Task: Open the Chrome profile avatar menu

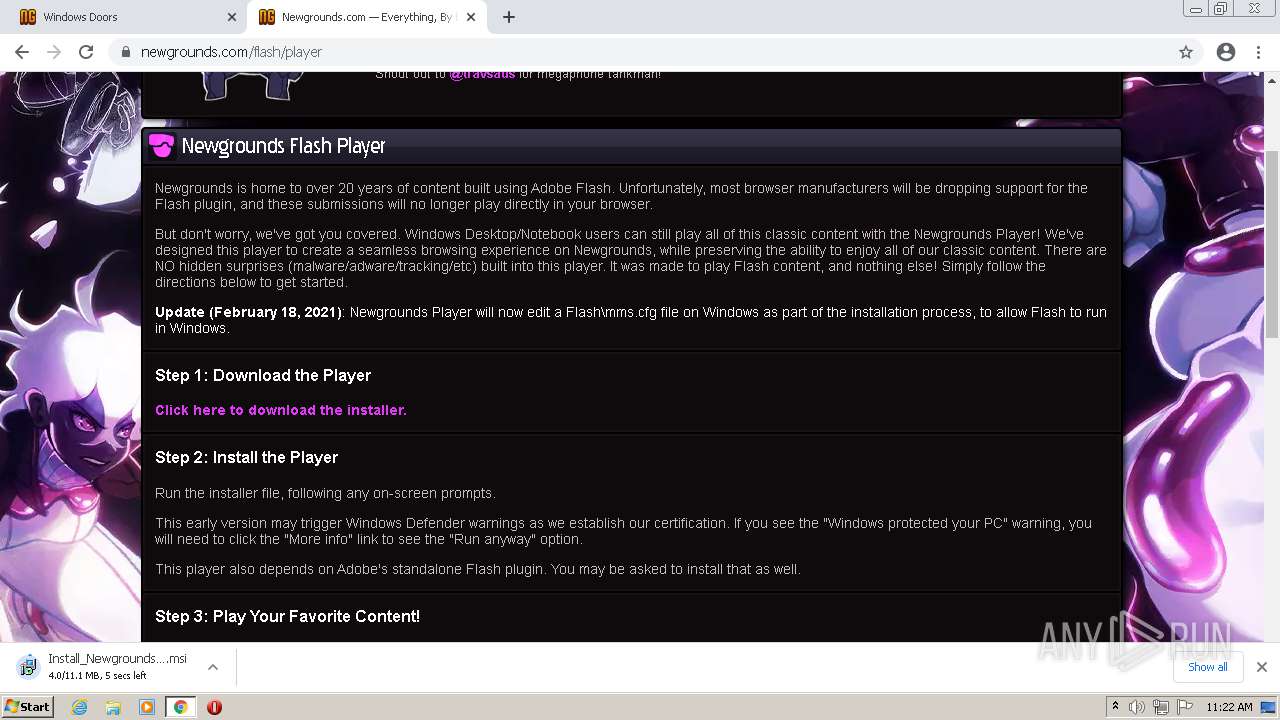Action: click(1226, 52)
